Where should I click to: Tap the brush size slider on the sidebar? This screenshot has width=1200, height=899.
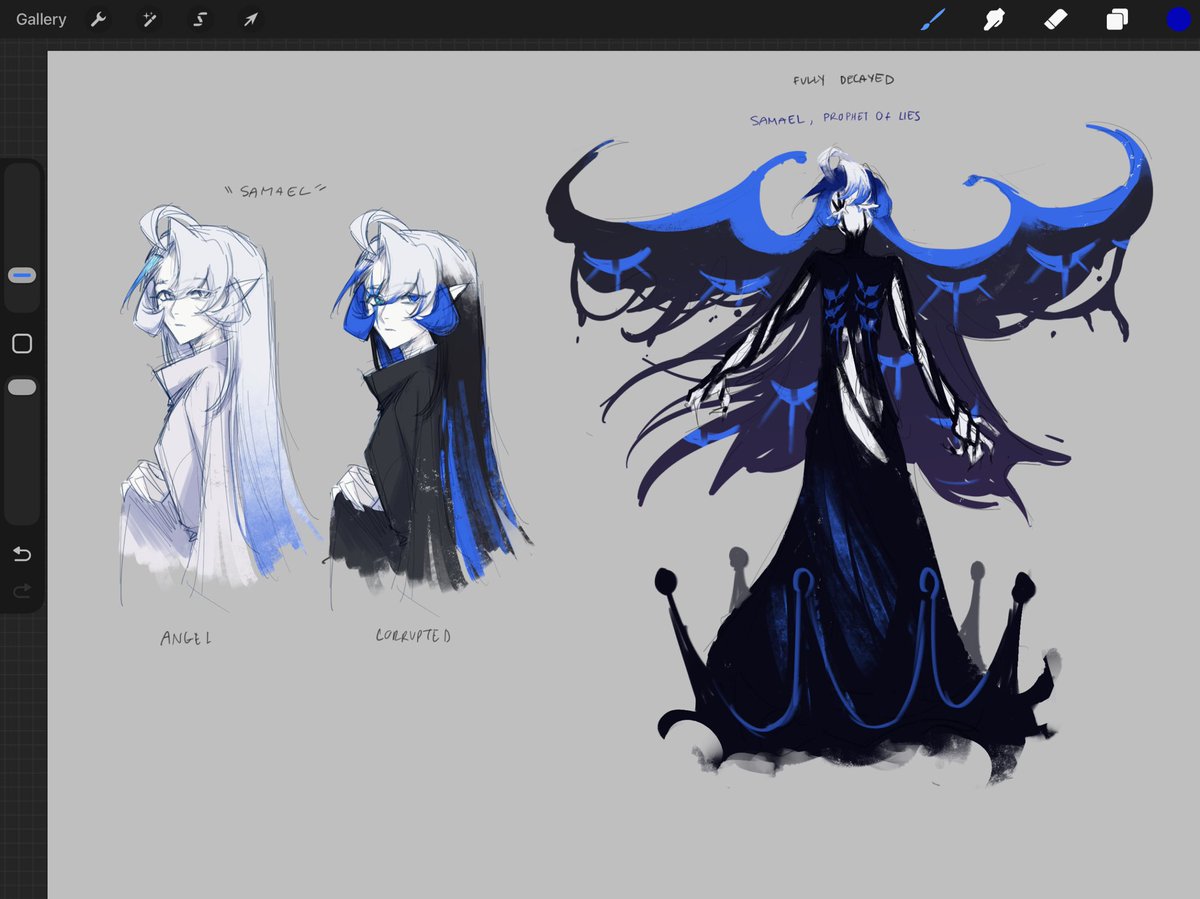(x=21, y=277)
